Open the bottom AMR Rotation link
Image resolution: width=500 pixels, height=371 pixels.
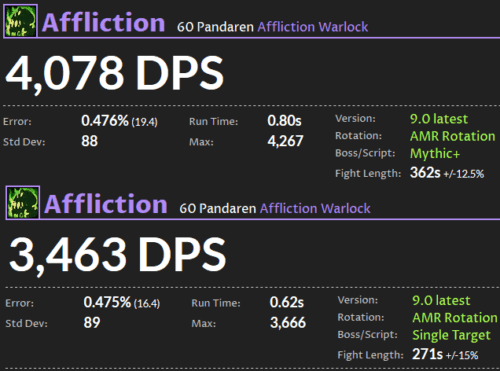(x=455, y=318)
